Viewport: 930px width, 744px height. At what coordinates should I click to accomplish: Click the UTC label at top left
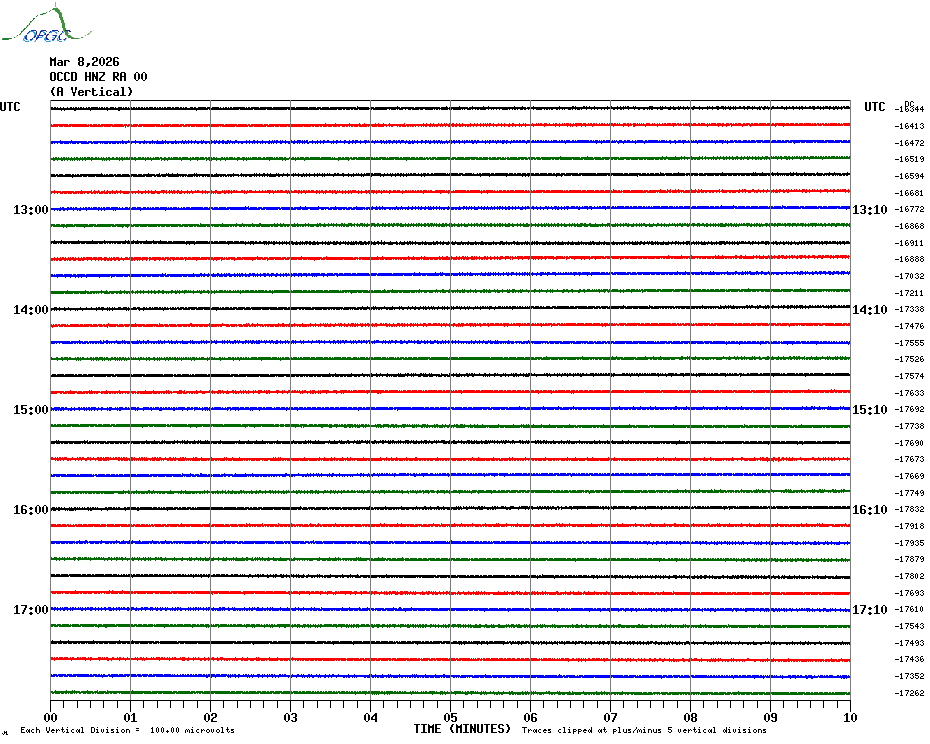point(10,107)
